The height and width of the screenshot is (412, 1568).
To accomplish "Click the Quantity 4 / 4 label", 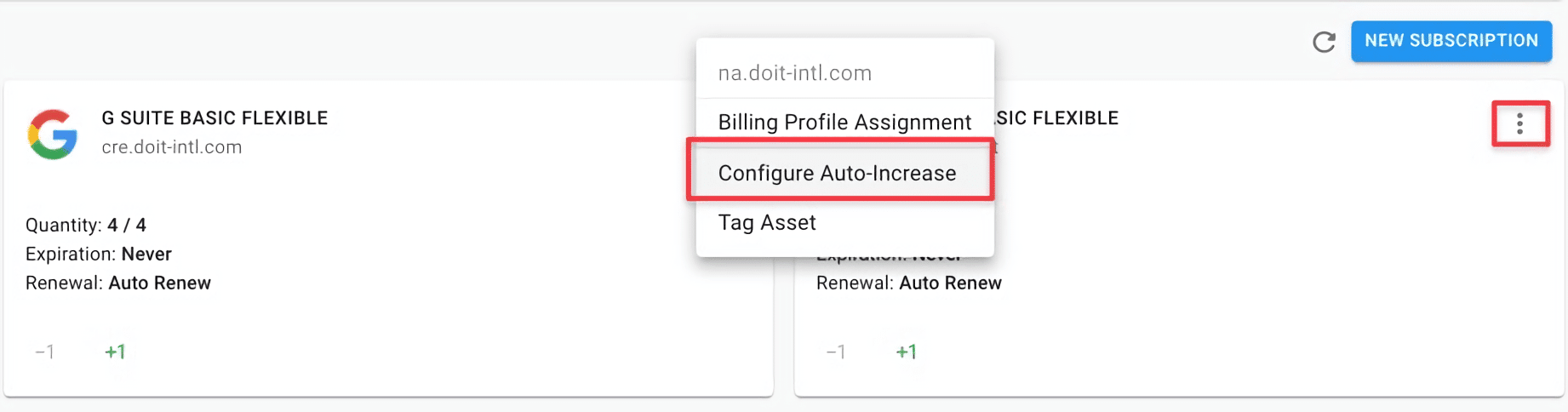I will tap(86, 226).
